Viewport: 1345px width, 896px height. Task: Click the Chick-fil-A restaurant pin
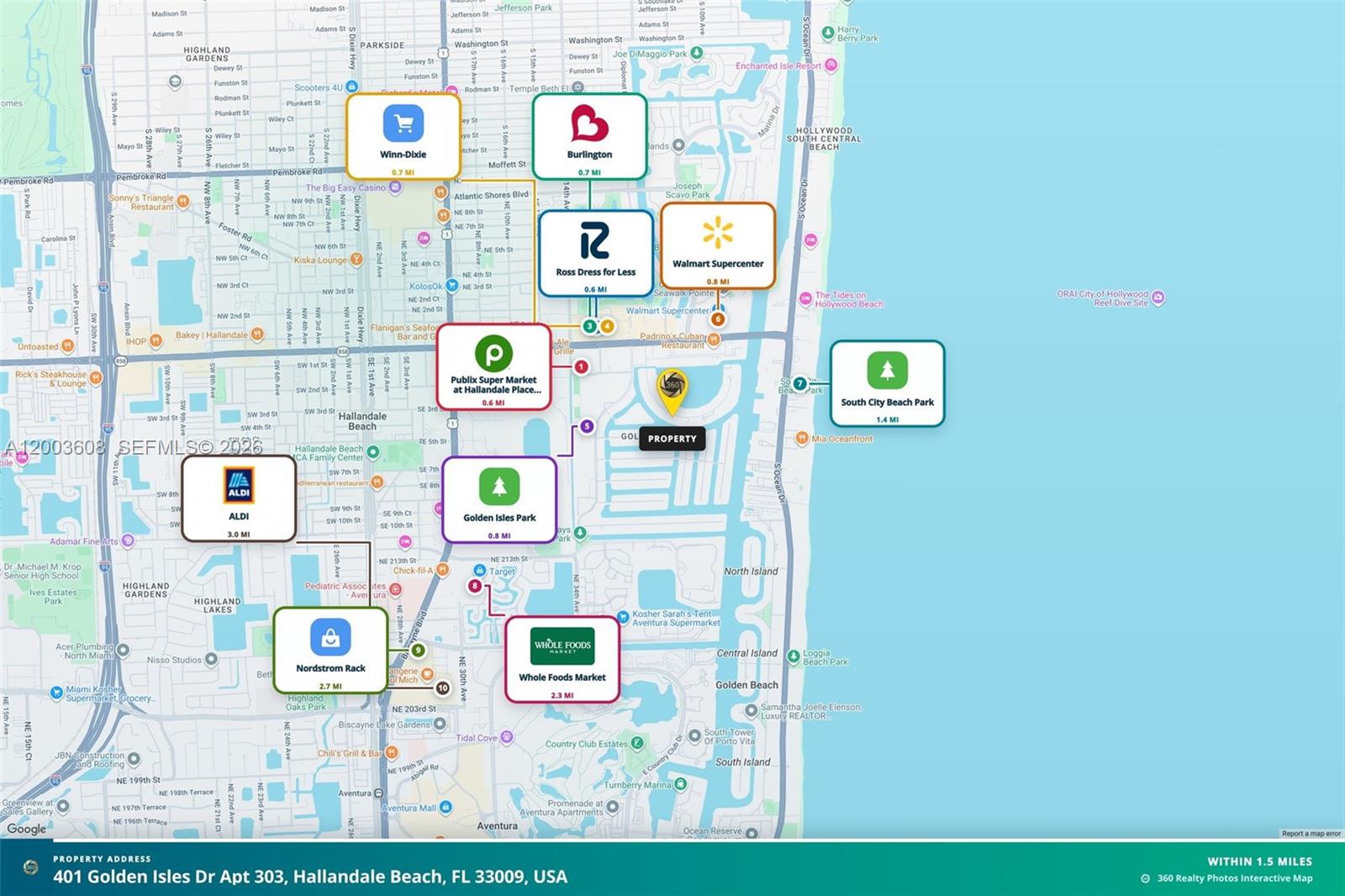[x=442, y=571]
